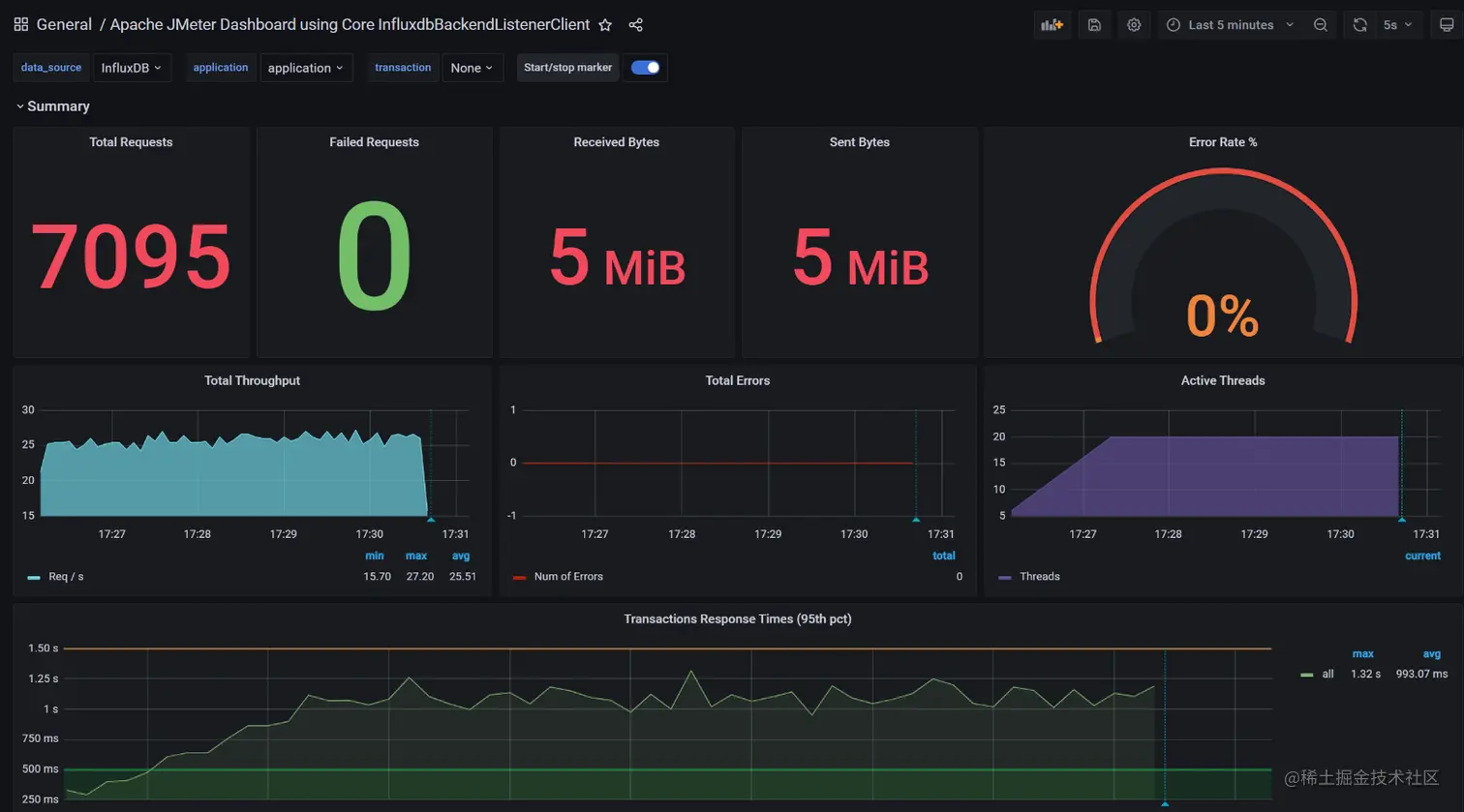The width and height of the screenshot is (1464, 812).
Task: Toggle the Req / s legend series
Action: click(66, 577)
